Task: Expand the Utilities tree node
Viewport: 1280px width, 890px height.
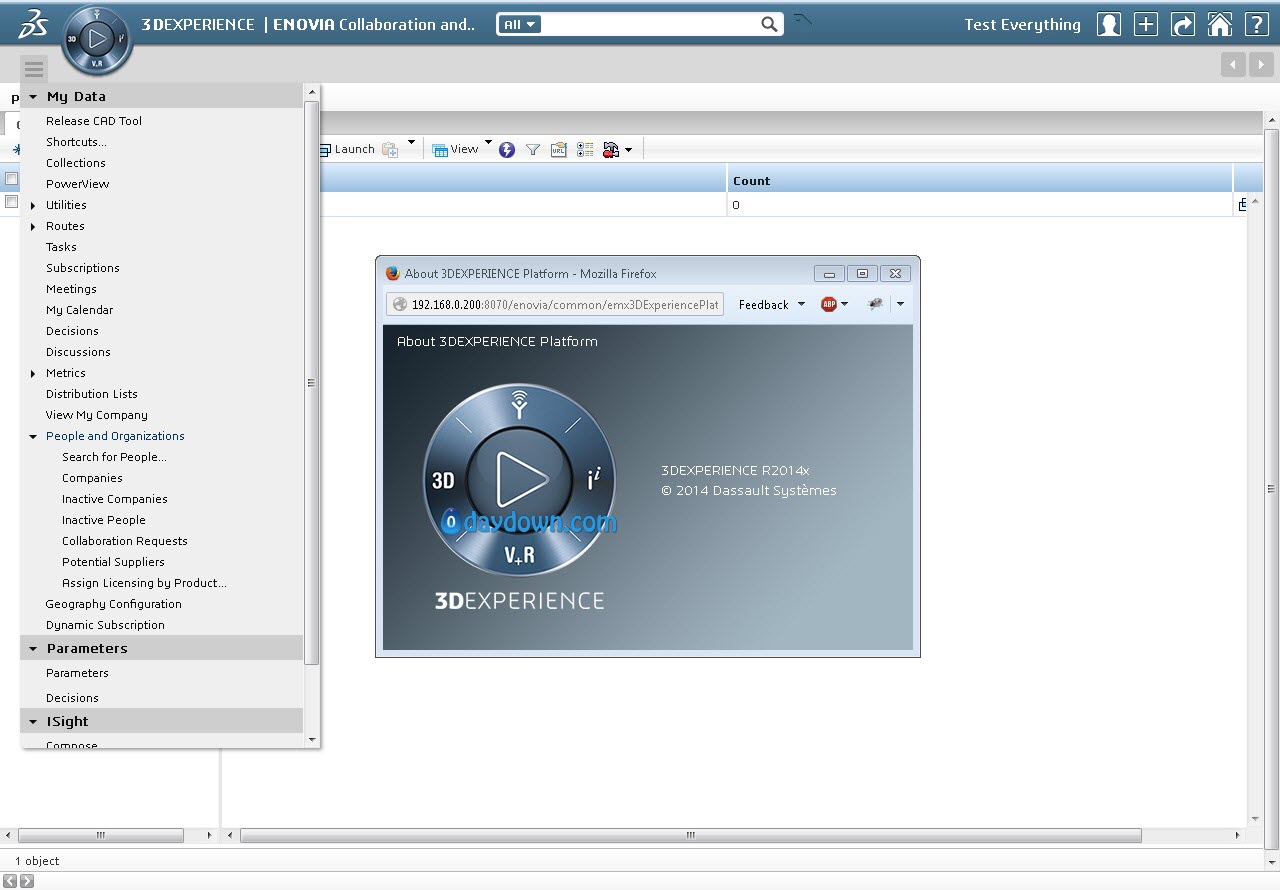Action: [x=33, y=205]
